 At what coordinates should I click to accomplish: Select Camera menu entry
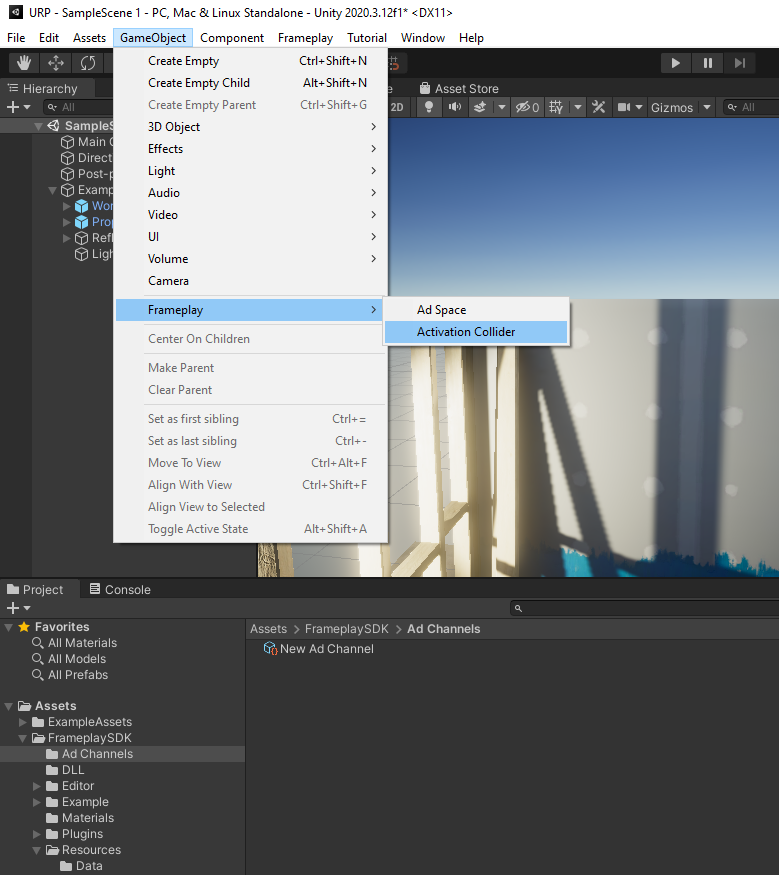tap(251, 281)
